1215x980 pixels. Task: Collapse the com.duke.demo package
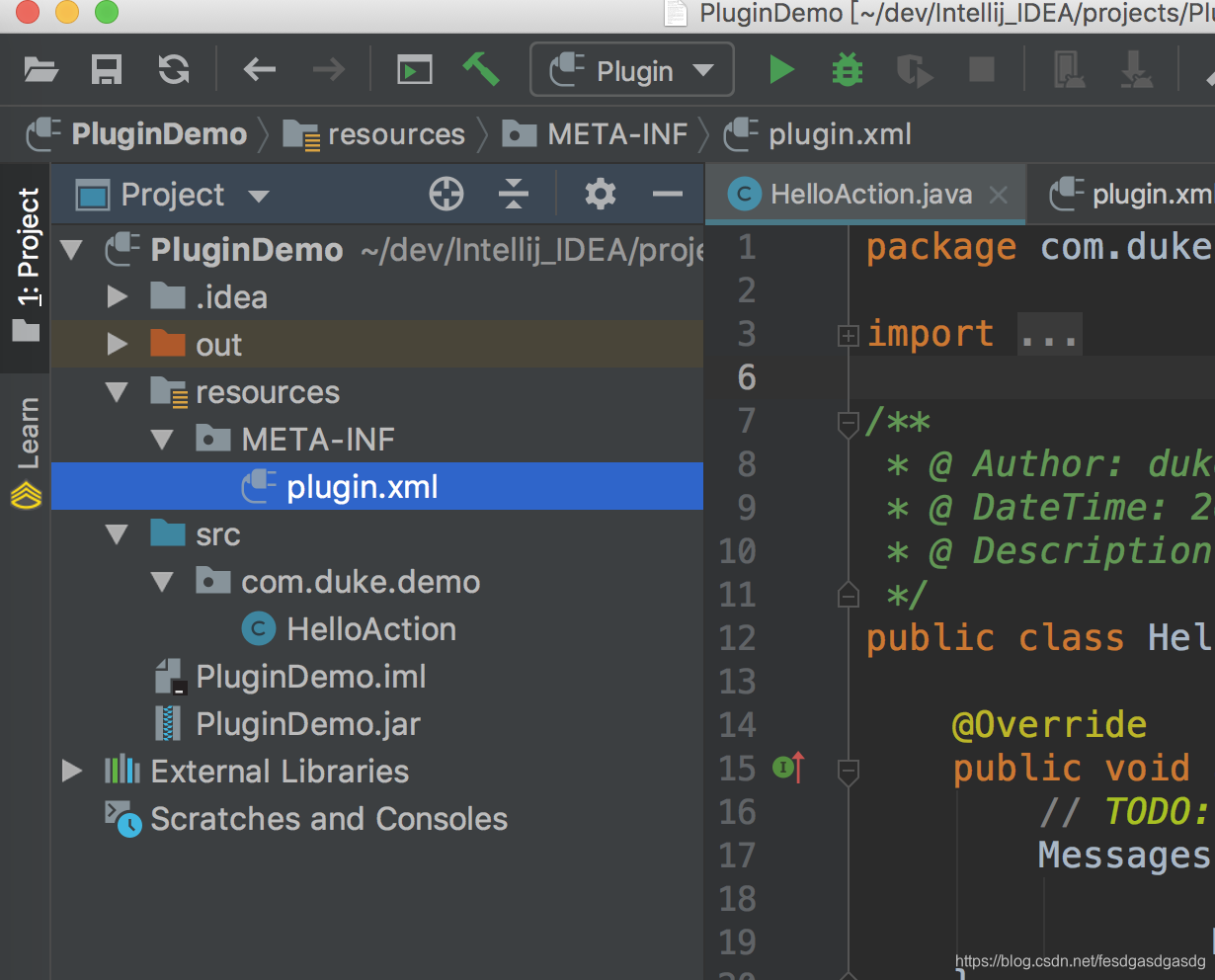click(x=163, y=582)
